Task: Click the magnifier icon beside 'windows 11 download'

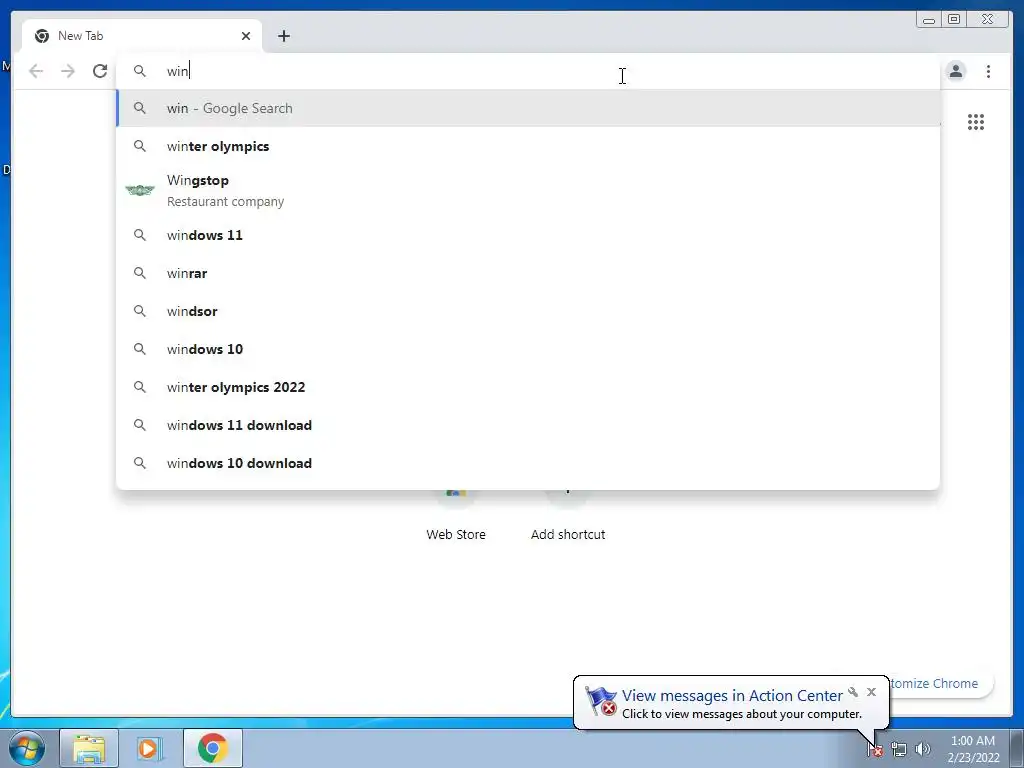Action: [x=140, y=425]
